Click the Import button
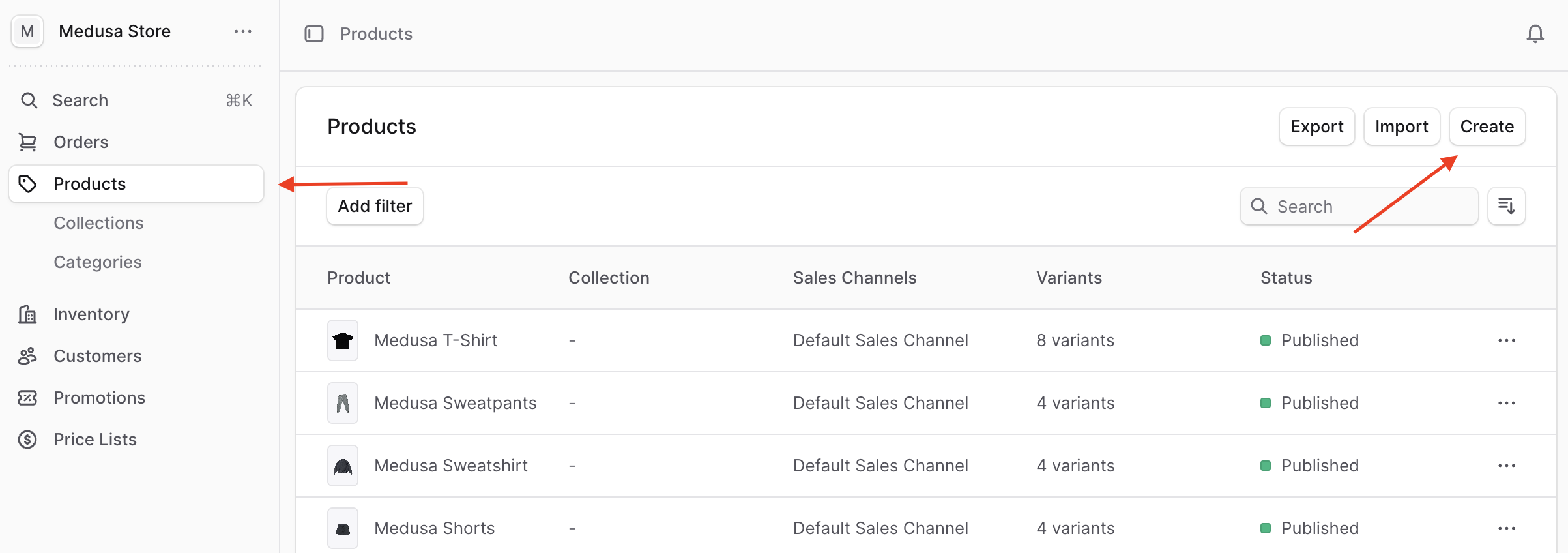This screenshot has height=553, width=1568. click(1402, 127)
